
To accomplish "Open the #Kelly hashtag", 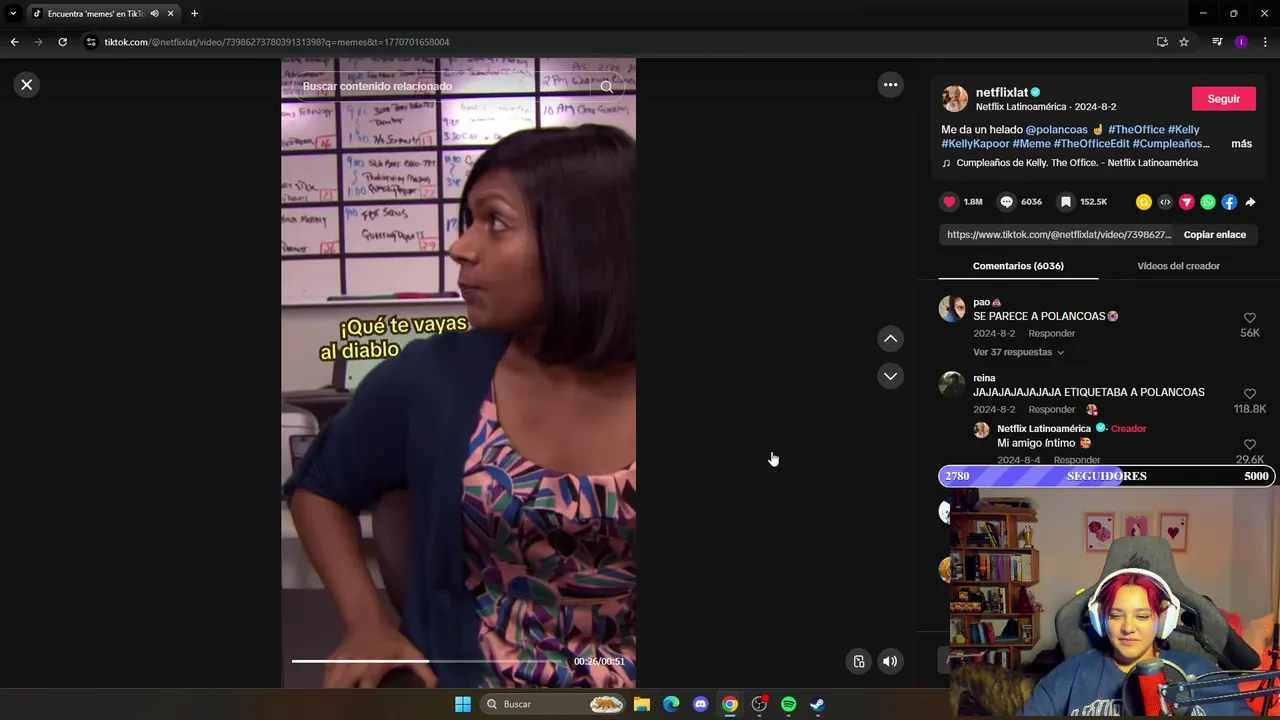I will coord(1184,130).
